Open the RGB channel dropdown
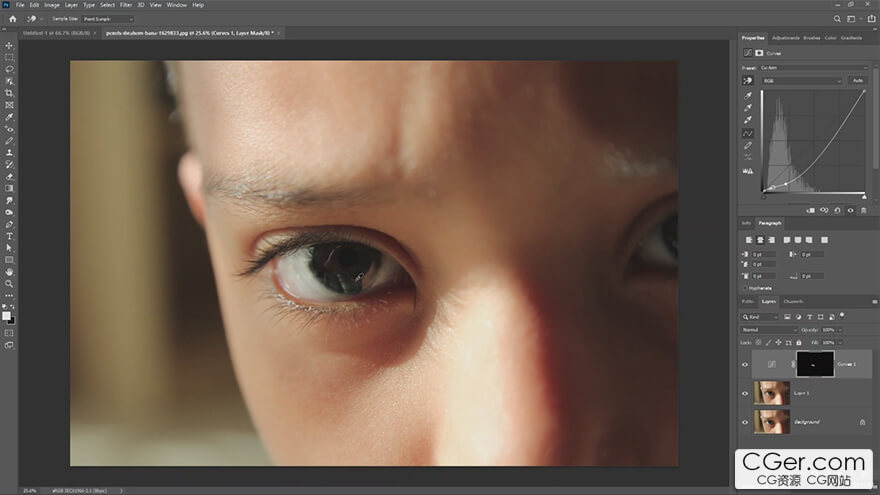 (802, 81)
